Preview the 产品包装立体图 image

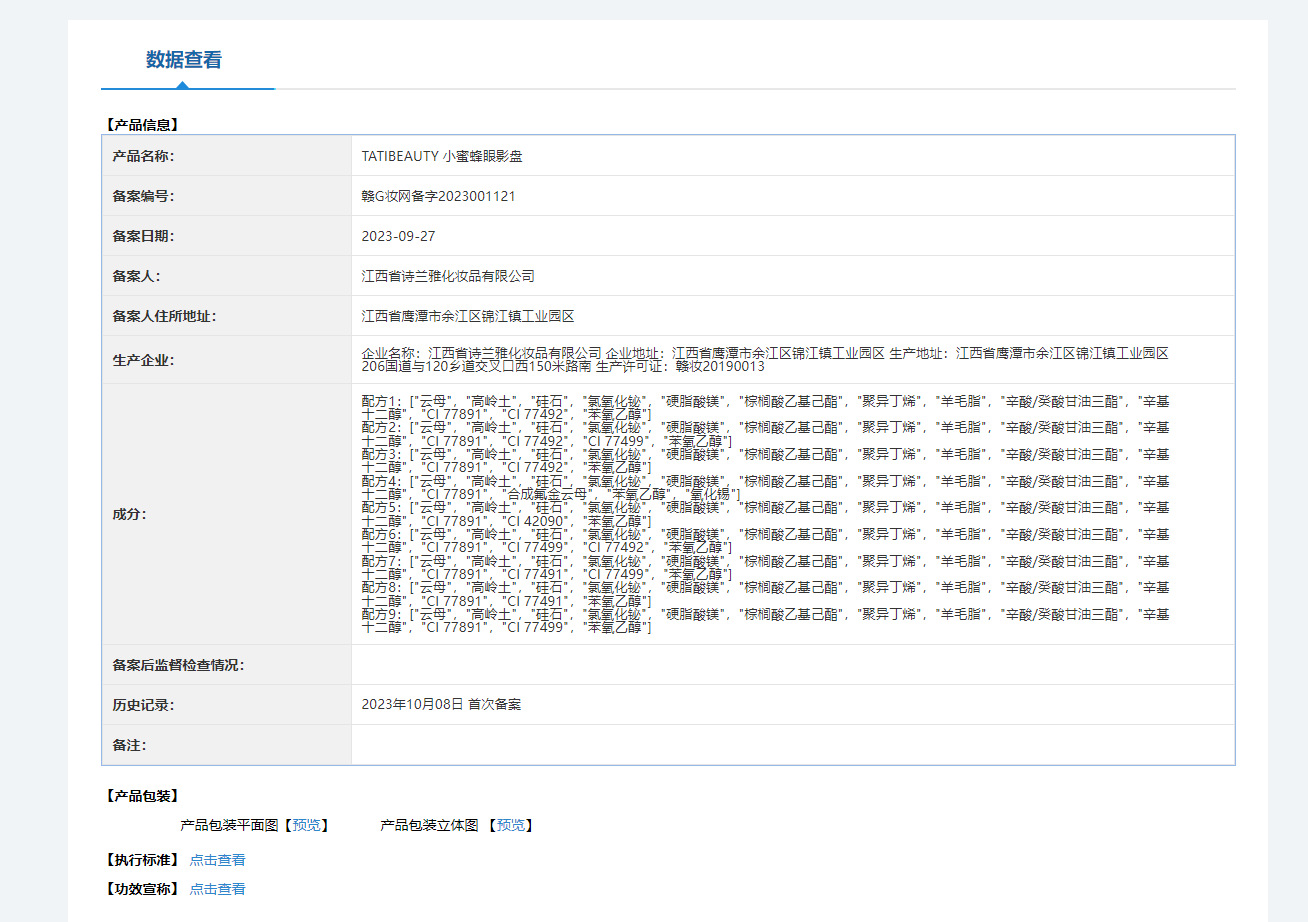pos(511,825)
